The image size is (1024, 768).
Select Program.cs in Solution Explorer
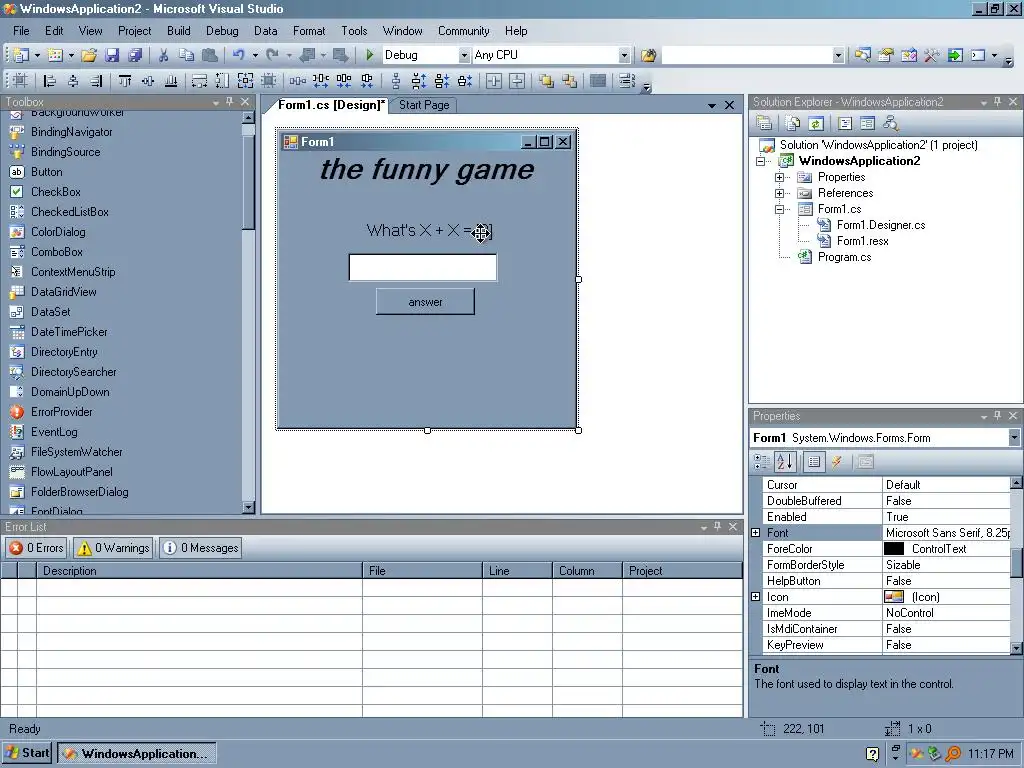click(x=844, y=257)
